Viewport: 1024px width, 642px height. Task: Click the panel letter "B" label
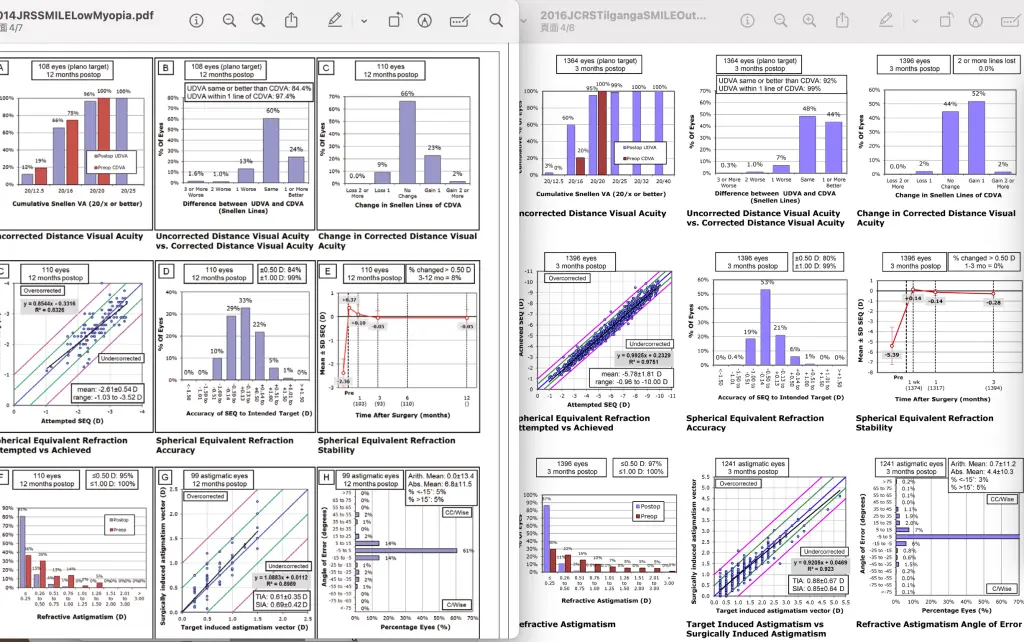[x=165, y=68]
